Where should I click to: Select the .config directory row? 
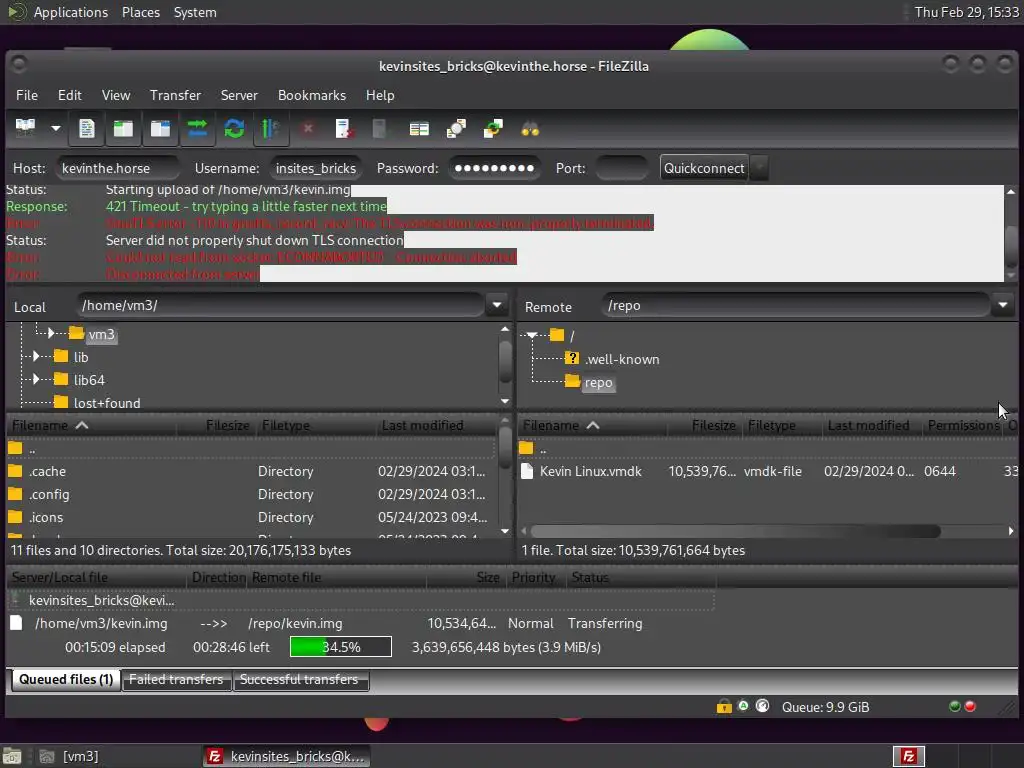tap(251, 494)
